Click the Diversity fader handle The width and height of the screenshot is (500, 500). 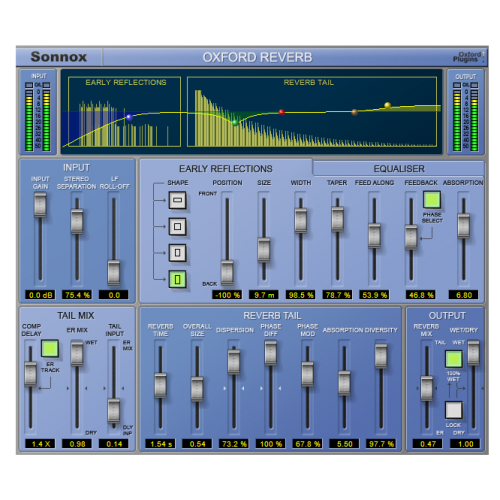381,356
